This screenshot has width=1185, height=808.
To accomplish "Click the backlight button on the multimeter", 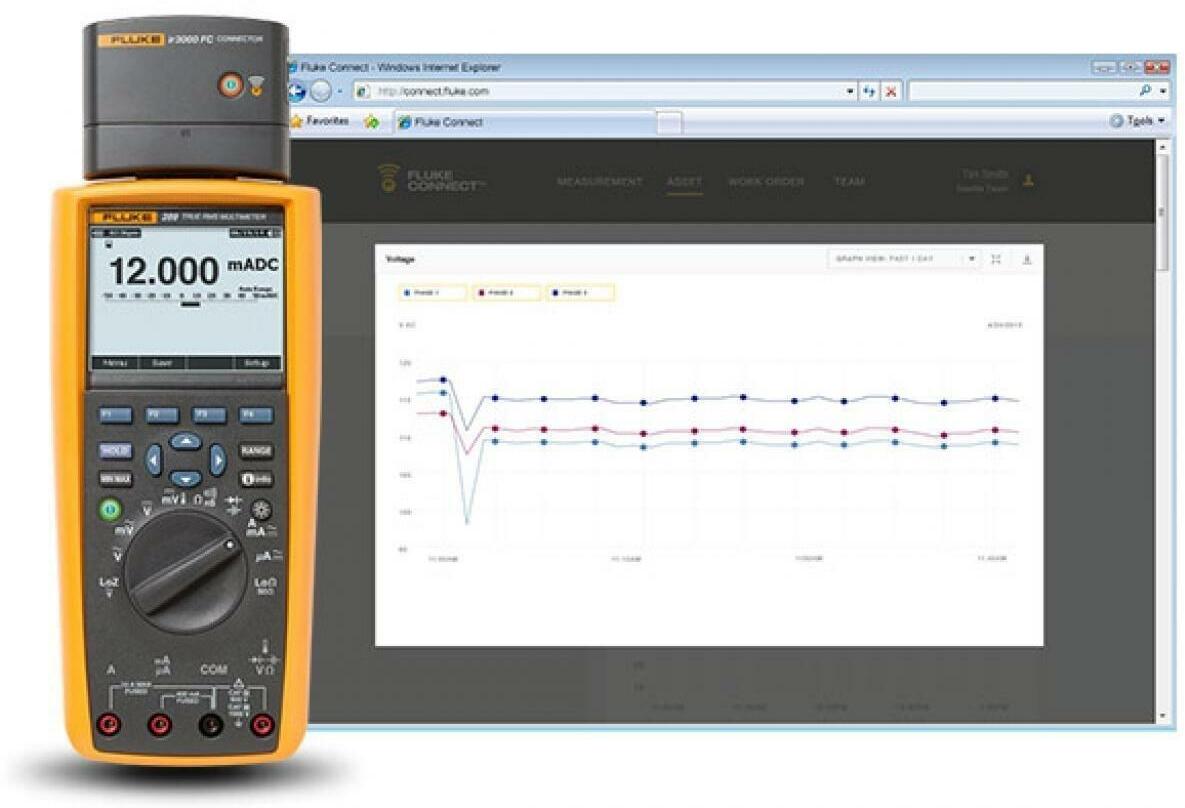I will 261,509.
